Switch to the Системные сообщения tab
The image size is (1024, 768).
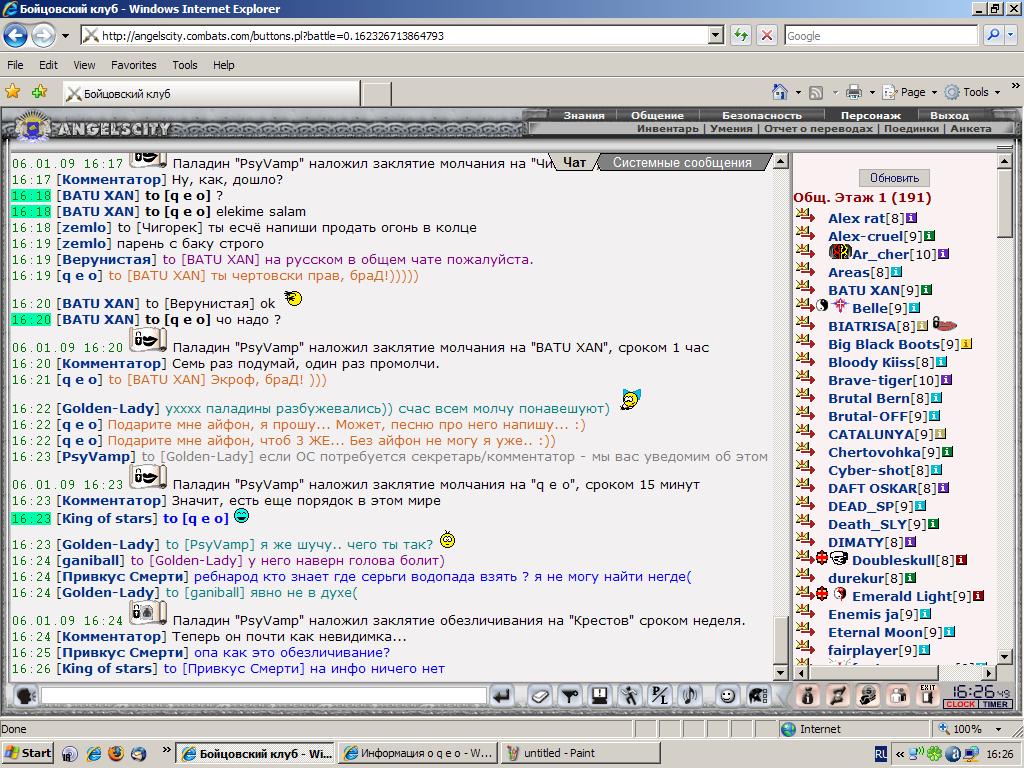pos(682,163)
